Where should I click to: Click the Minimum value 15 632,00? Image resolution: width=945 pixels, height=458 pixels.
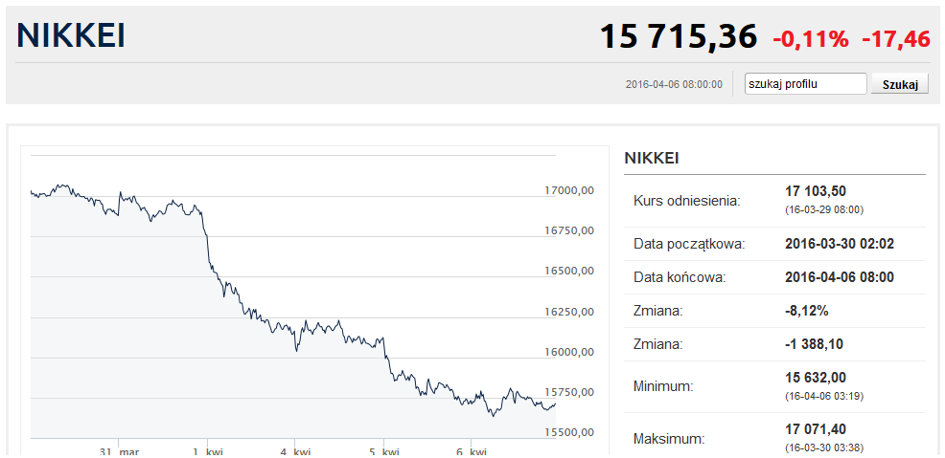pos(817,377)
